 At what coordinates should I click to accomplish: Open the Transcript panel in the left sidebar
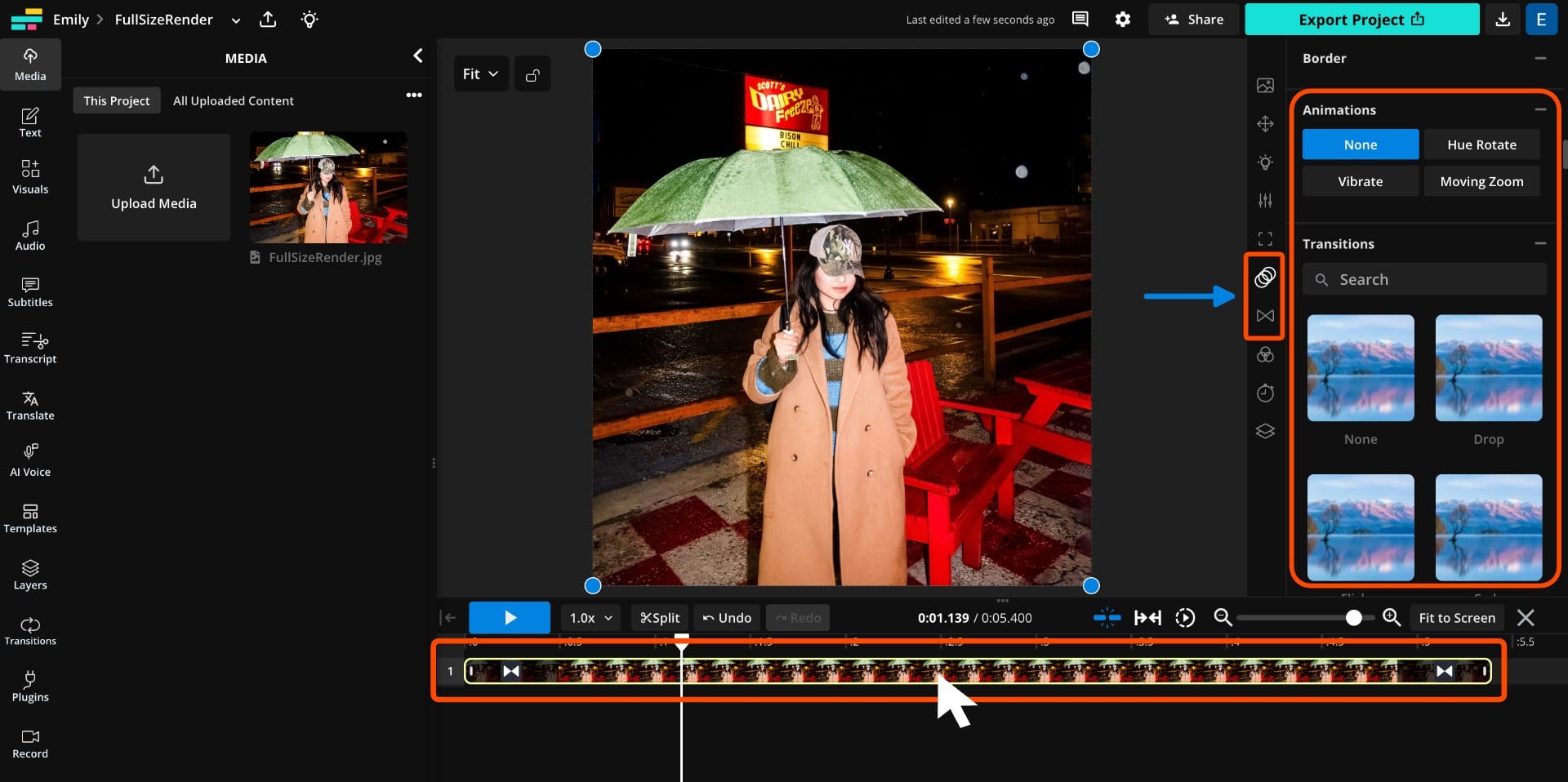coord(30,347)
